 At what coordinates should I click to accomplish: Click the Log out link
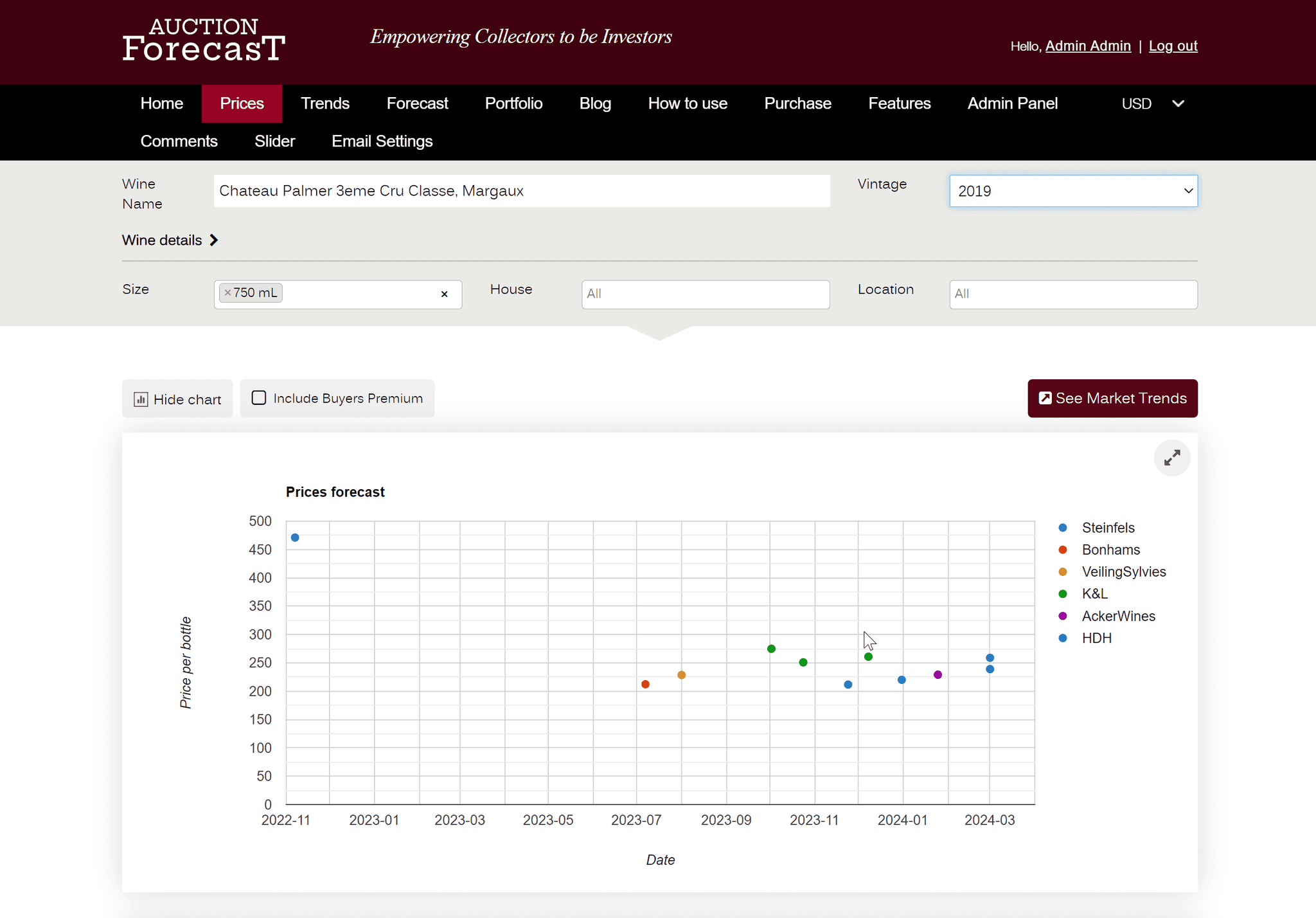pyautogui.click(x=1173, y=46)
